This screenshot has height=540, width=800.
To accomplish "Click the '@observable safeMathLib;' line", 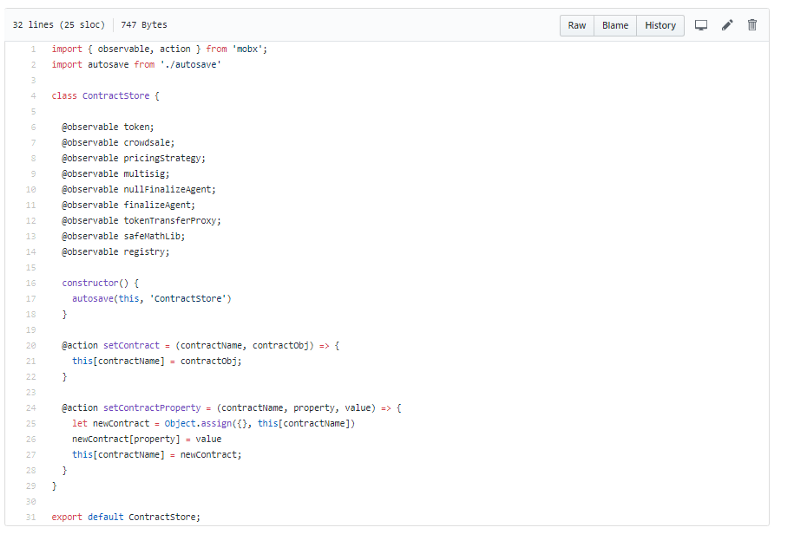I will point(123,236).
